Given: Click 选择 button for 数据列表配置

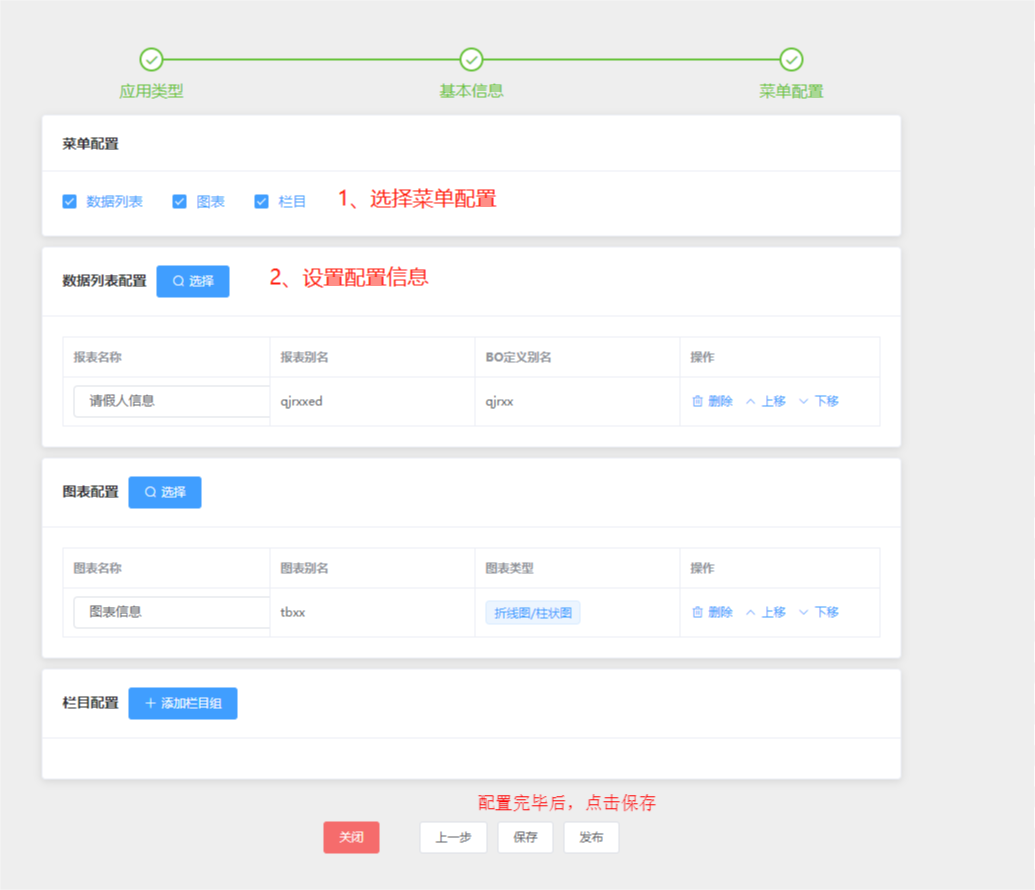Looking at the screenshot, I should (193, 281).
